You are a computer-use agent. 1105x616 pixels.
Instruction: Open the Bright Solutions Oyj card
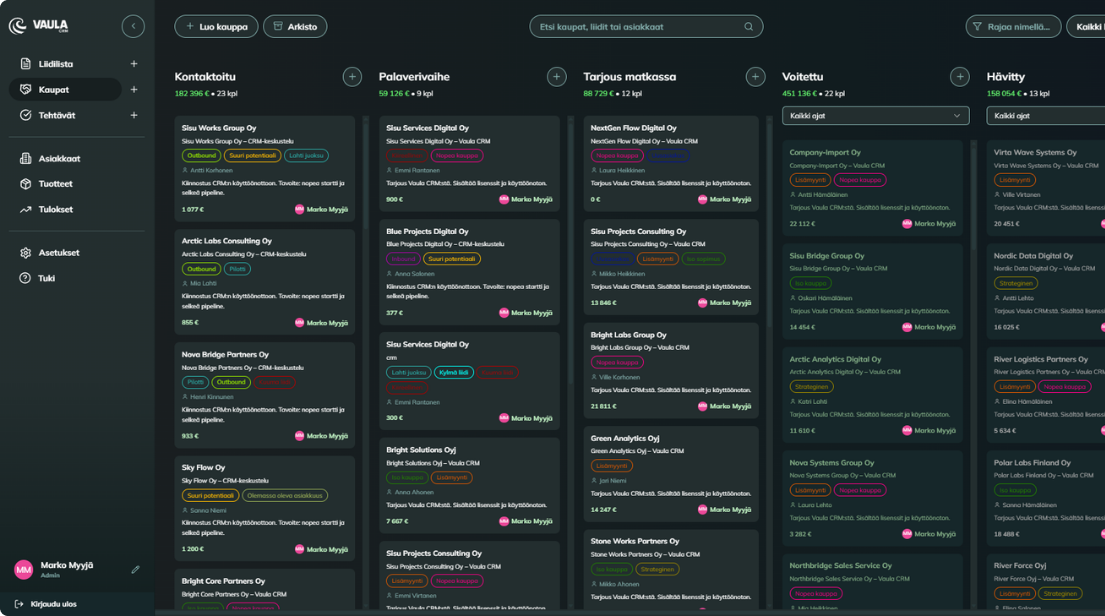click(x=469, y=486)
